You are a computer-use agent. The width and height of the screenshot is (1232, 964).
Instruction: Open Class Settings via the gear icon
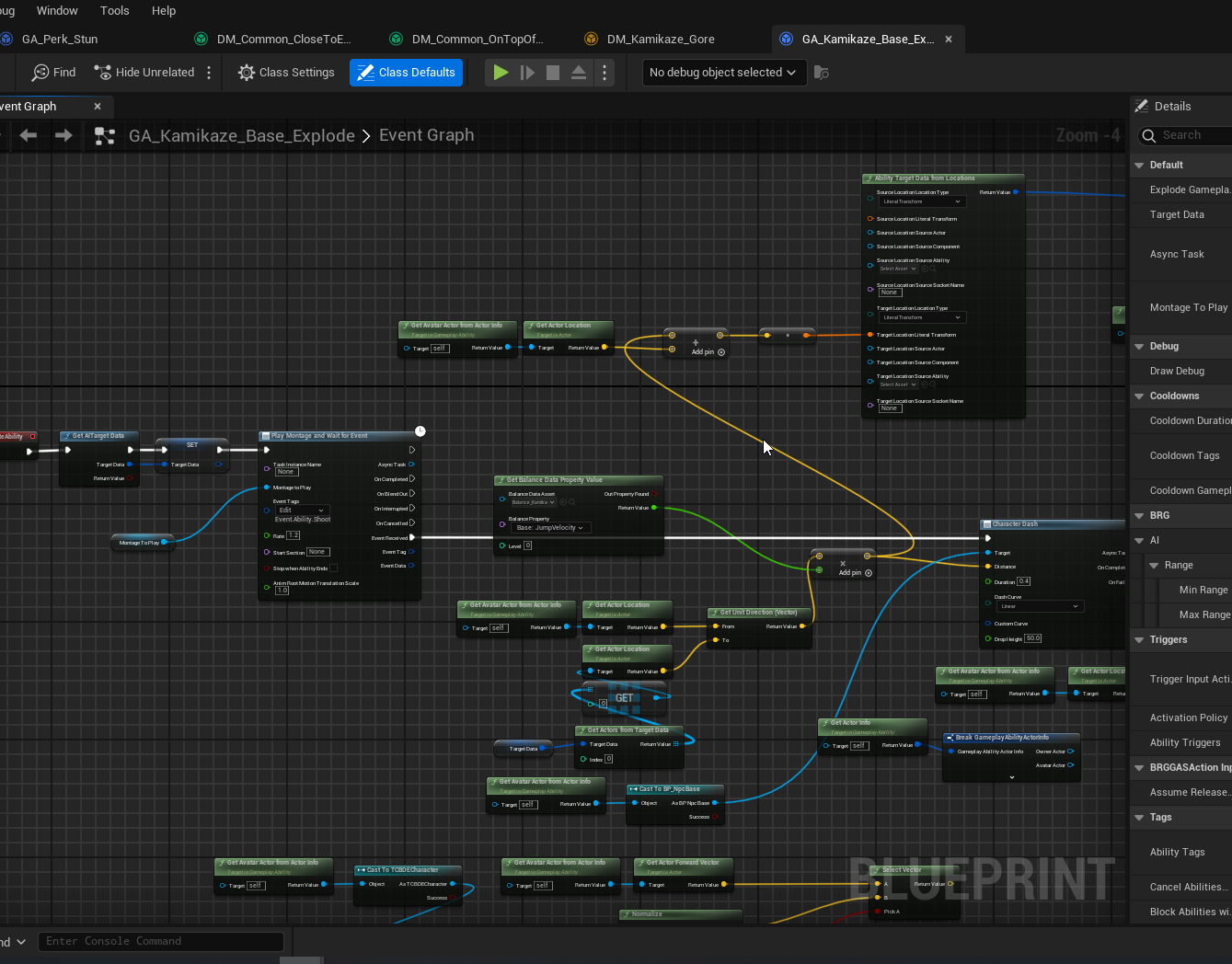(x=246, y=73)
